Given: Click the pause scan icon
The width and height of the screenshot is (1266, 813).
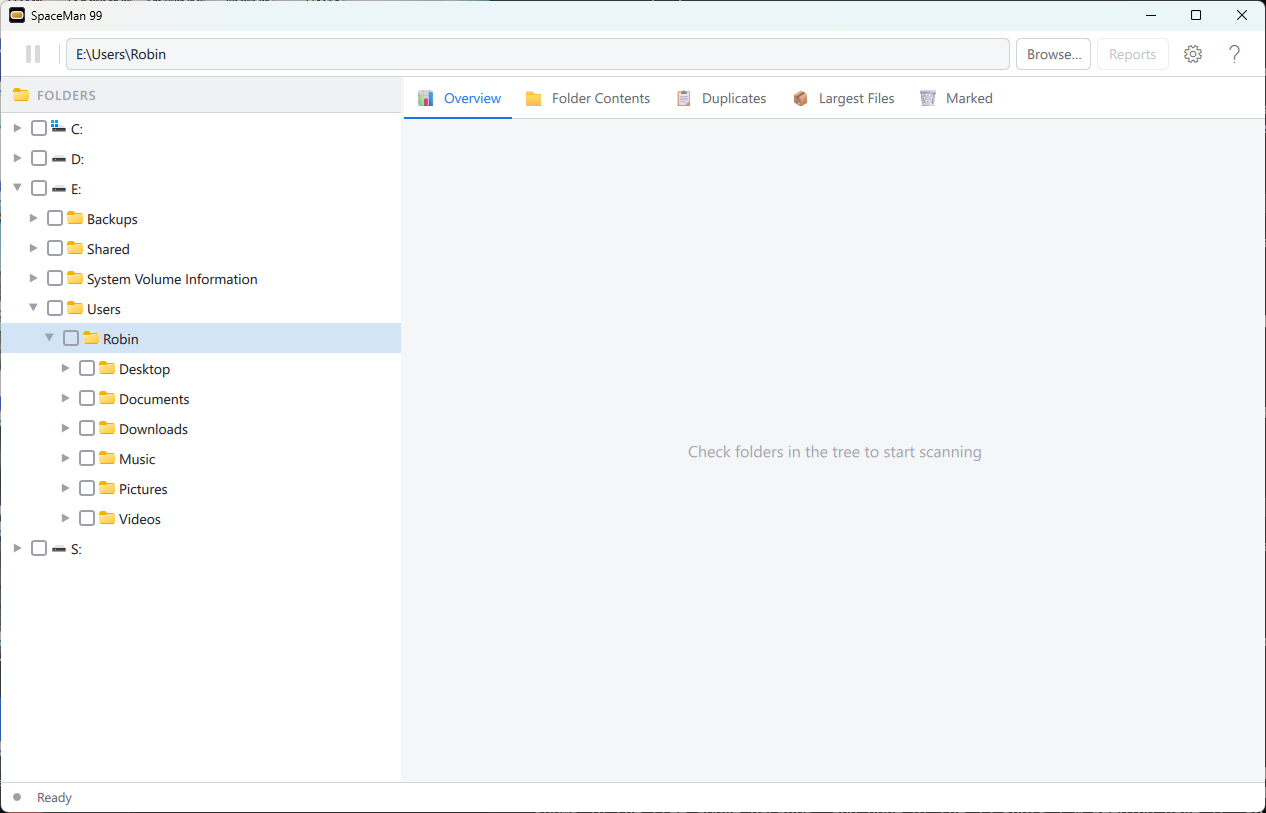Looking at the screenshot, I should click(33, 54).
